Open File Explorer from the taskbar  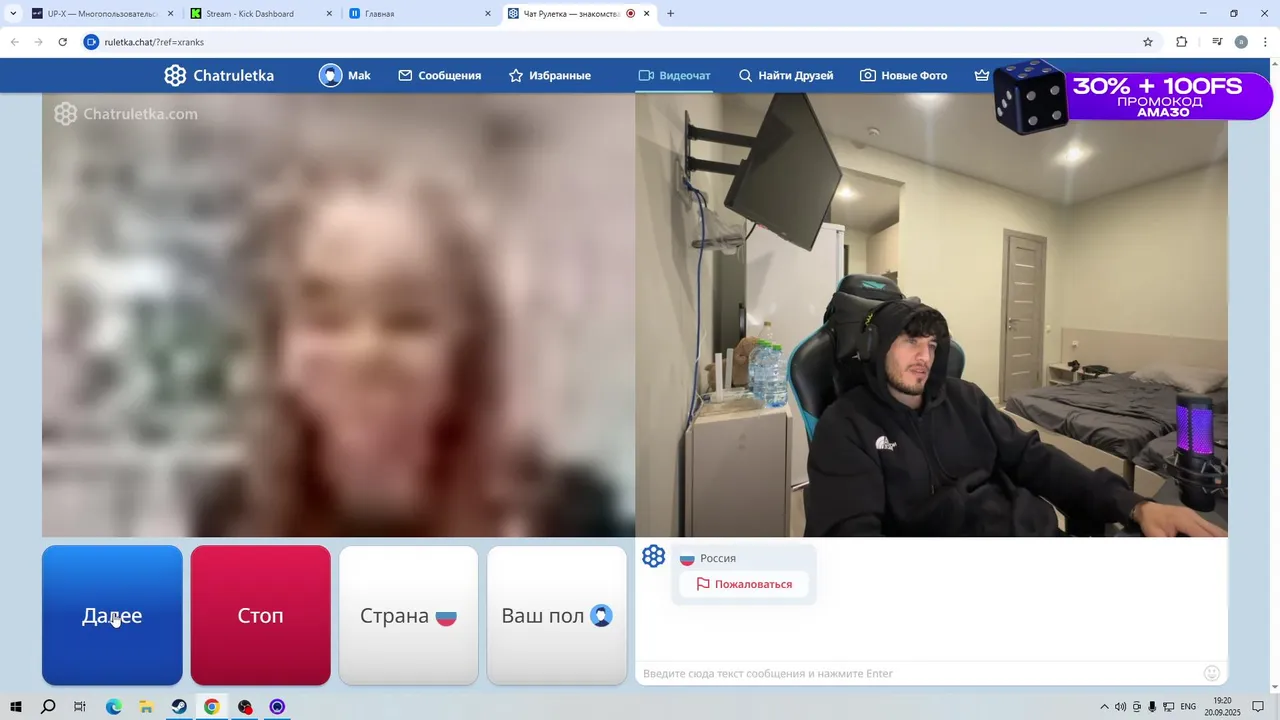pyautogui.click(x=146, y=707)
